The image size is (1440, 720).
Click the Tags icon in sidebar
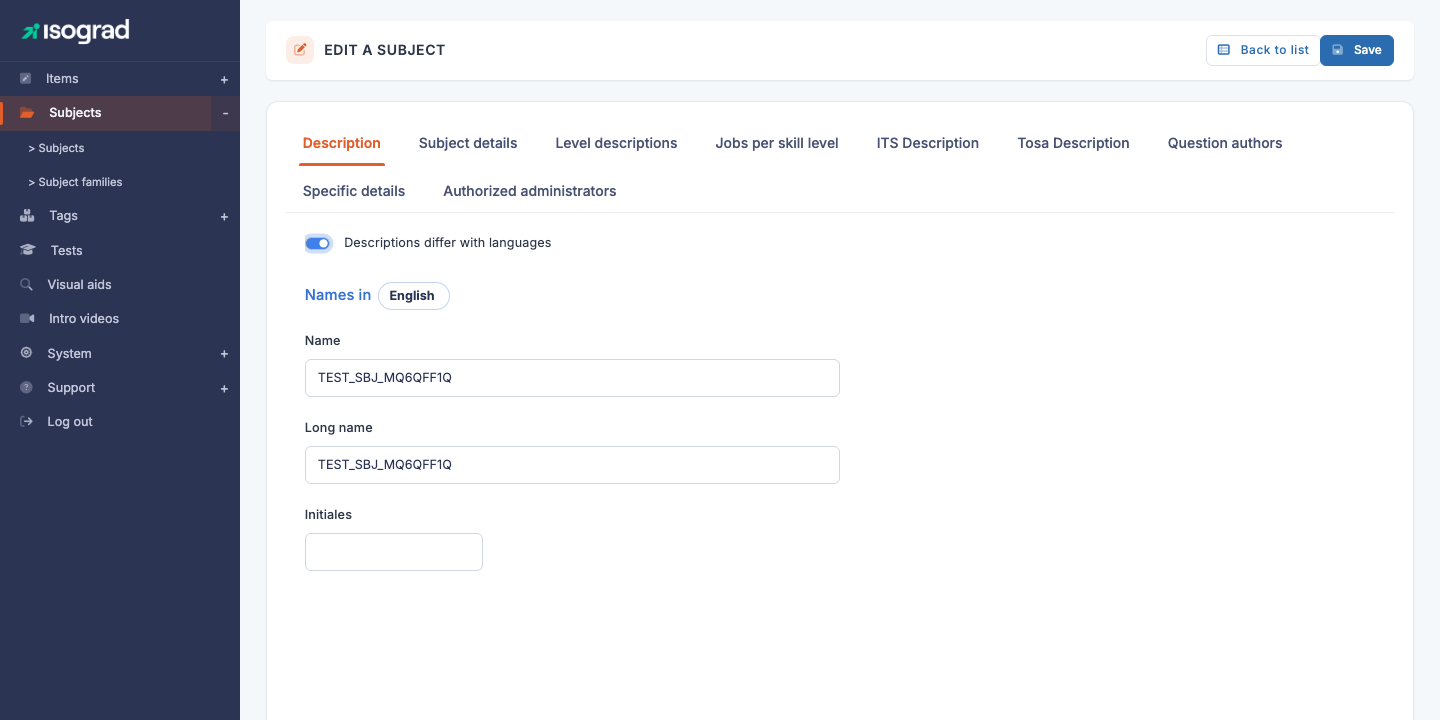coord(27,216)
